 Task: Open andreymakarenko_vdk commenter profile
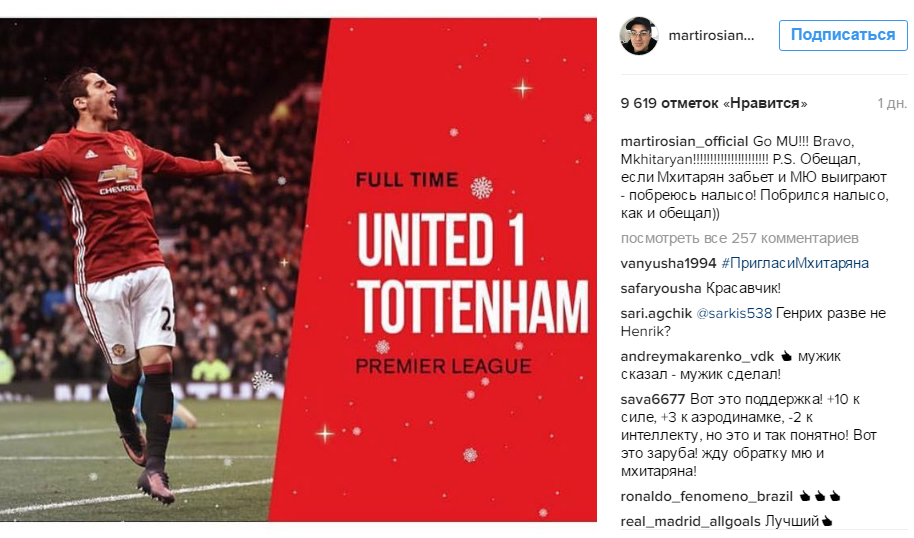697,356
